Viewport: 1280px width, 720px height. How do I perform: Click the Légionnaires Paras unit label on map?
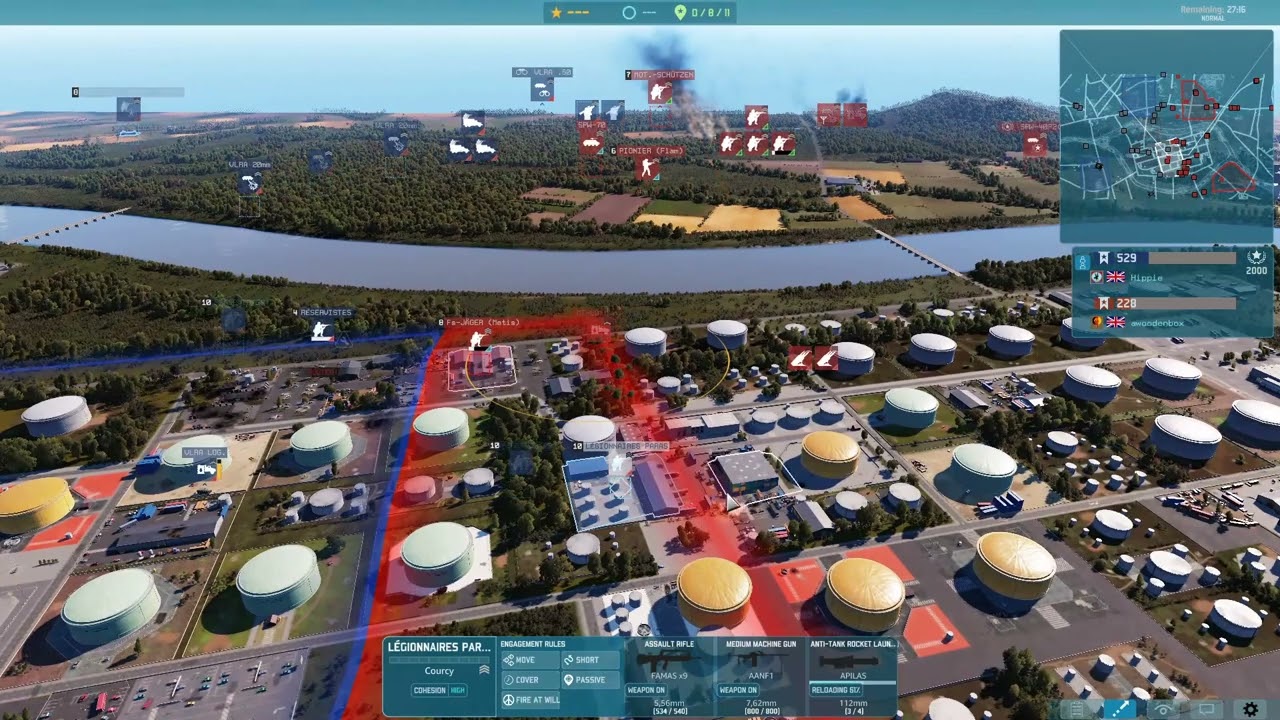[x=624, y=446]
